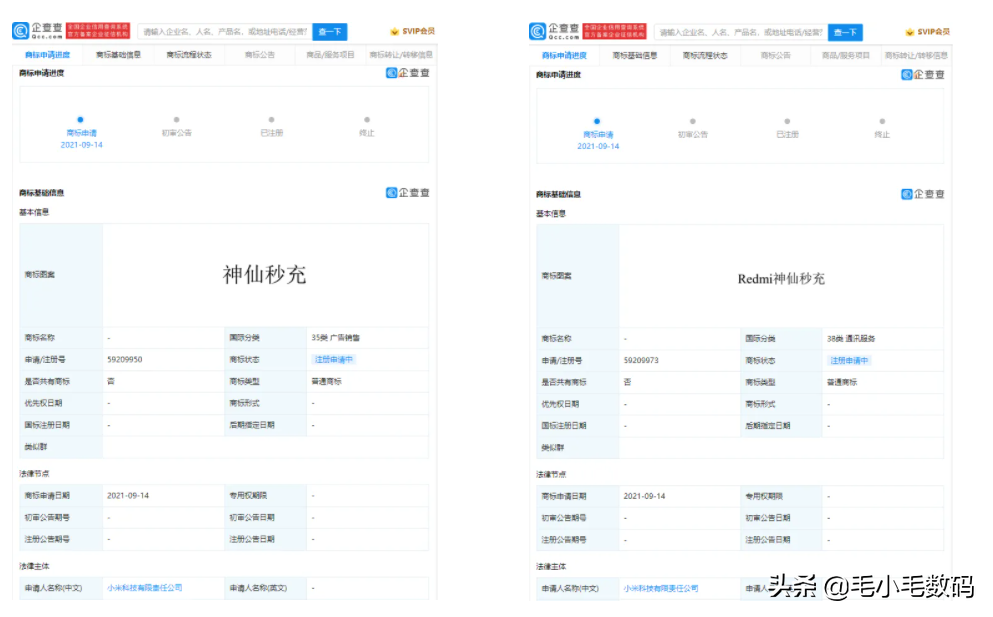The image size is (993, 617).
Task: Open the 商标申请进度 tab on the Redmi神仙秒充 page
Action: click(x=564, y=55)
